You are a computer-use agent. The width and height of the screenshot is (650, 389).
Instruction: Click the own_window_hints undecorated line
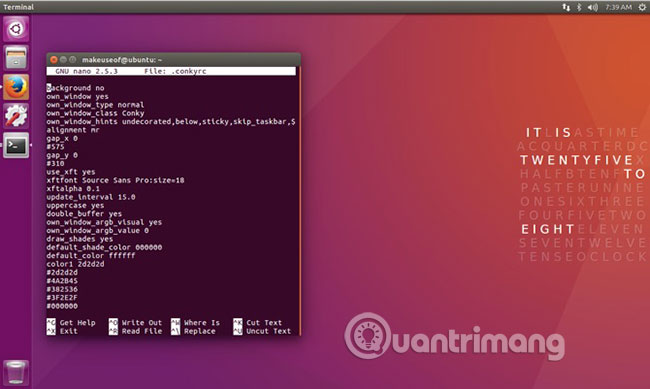pos(171,122)
